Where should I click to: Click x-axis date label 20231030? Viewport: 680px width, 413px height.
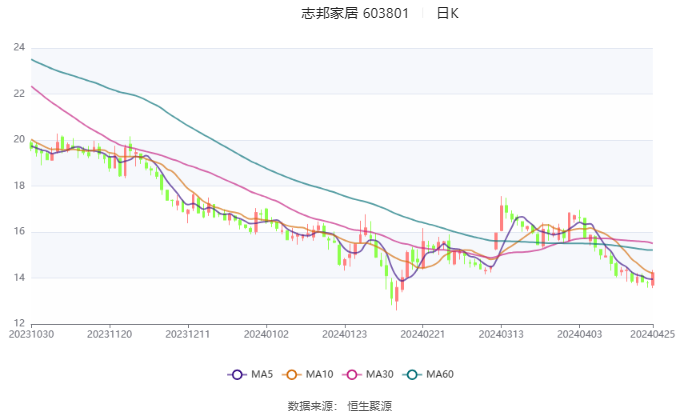click(x=31, y=334)
